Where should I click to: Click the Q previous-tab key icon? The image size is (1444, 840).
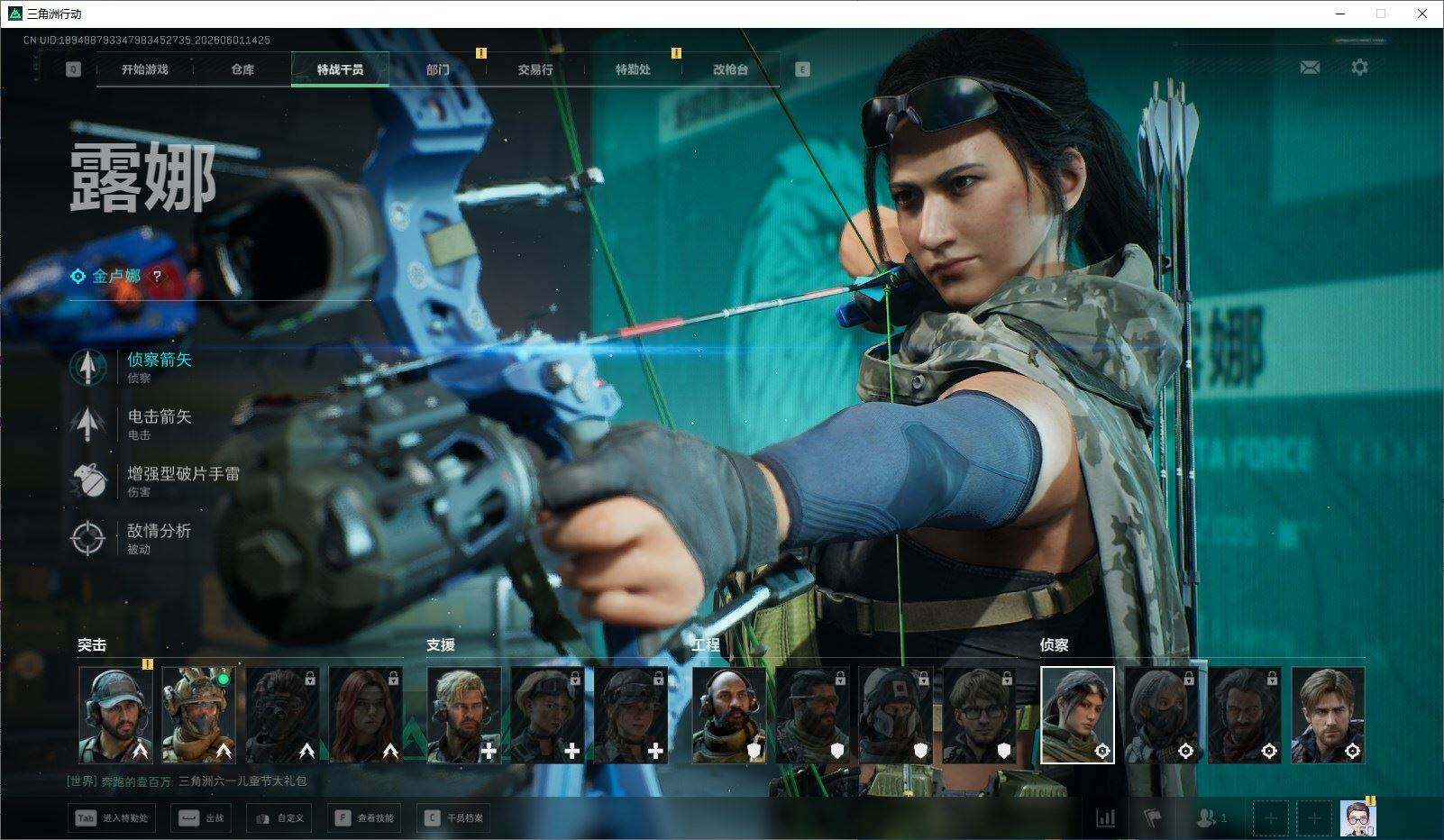(x=73, y=69)
